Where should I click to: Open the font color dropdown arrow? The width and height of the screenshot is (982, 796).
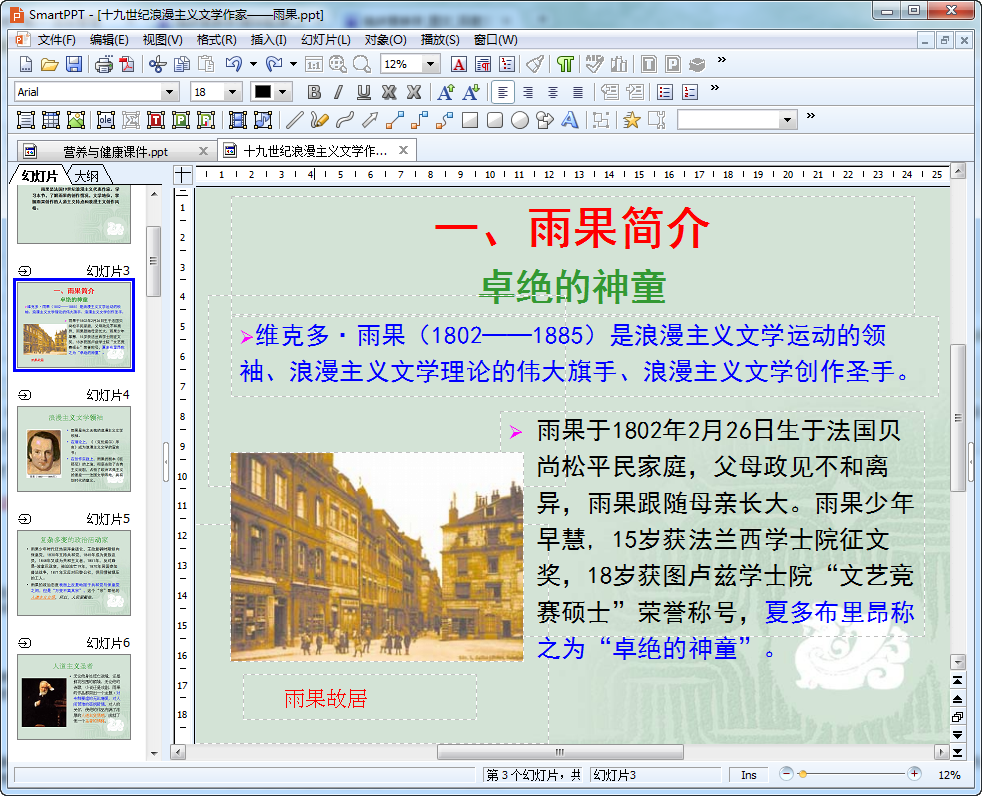click(282, 93)
